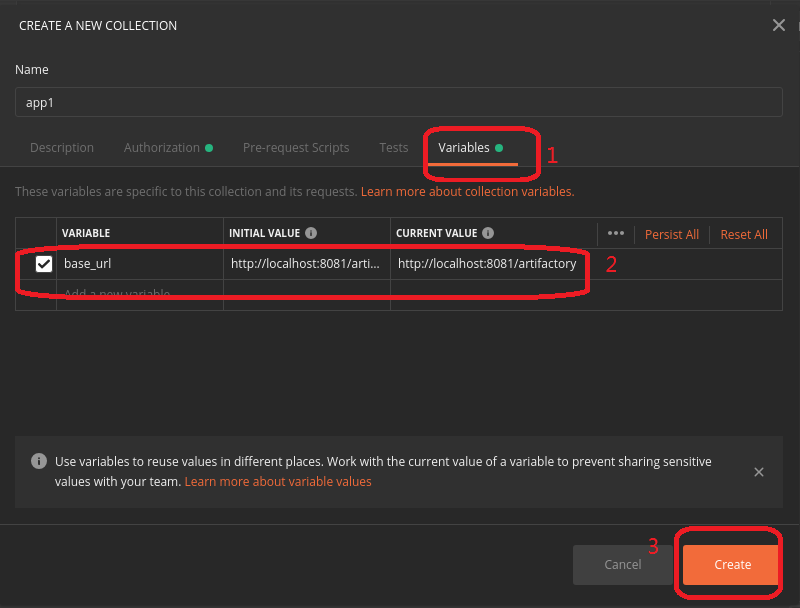Switch to the Description tab

tap(62, 147)
